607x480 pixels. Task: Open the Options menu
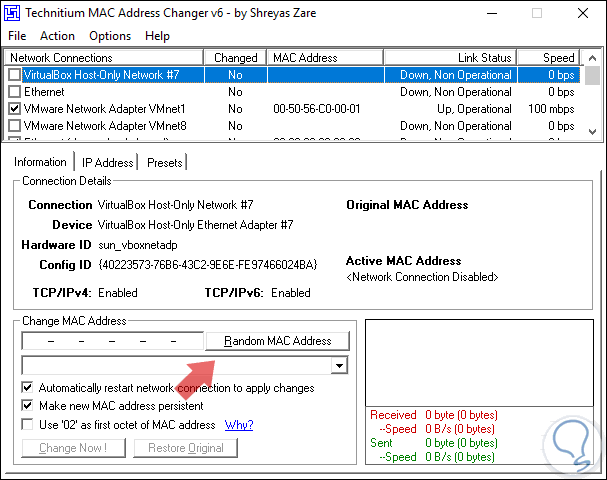point(110,36)
